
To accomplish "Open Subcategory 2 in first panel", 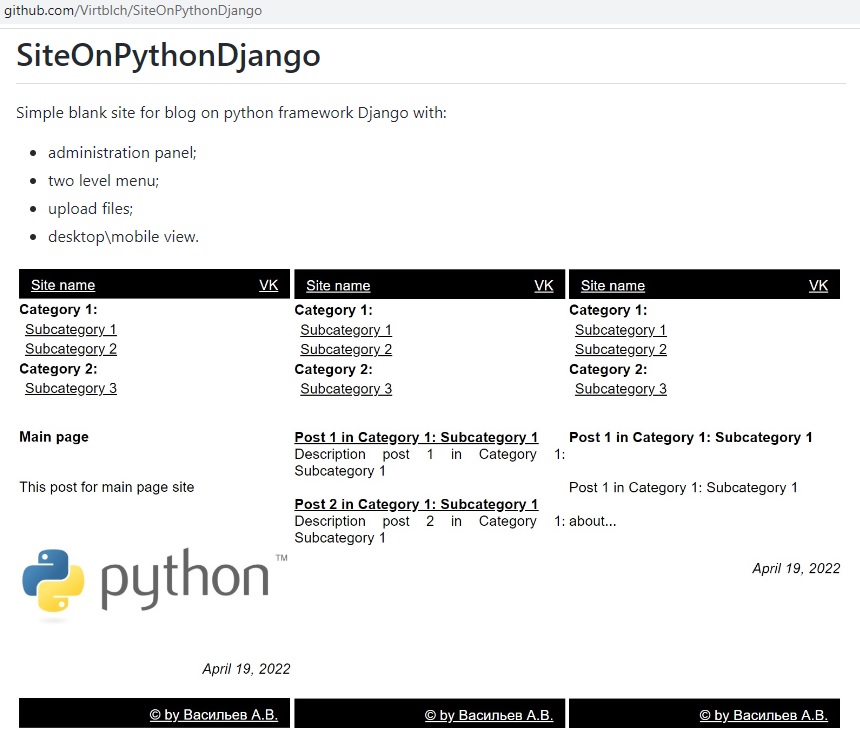I will (71, 349).
